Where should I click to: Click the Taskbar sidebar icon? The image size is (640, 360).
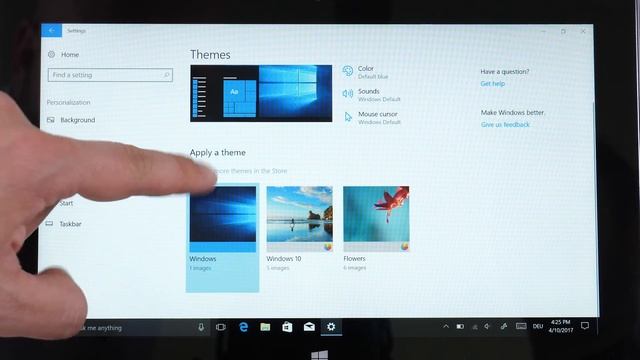pyautogui.click(x=49, y=223)
